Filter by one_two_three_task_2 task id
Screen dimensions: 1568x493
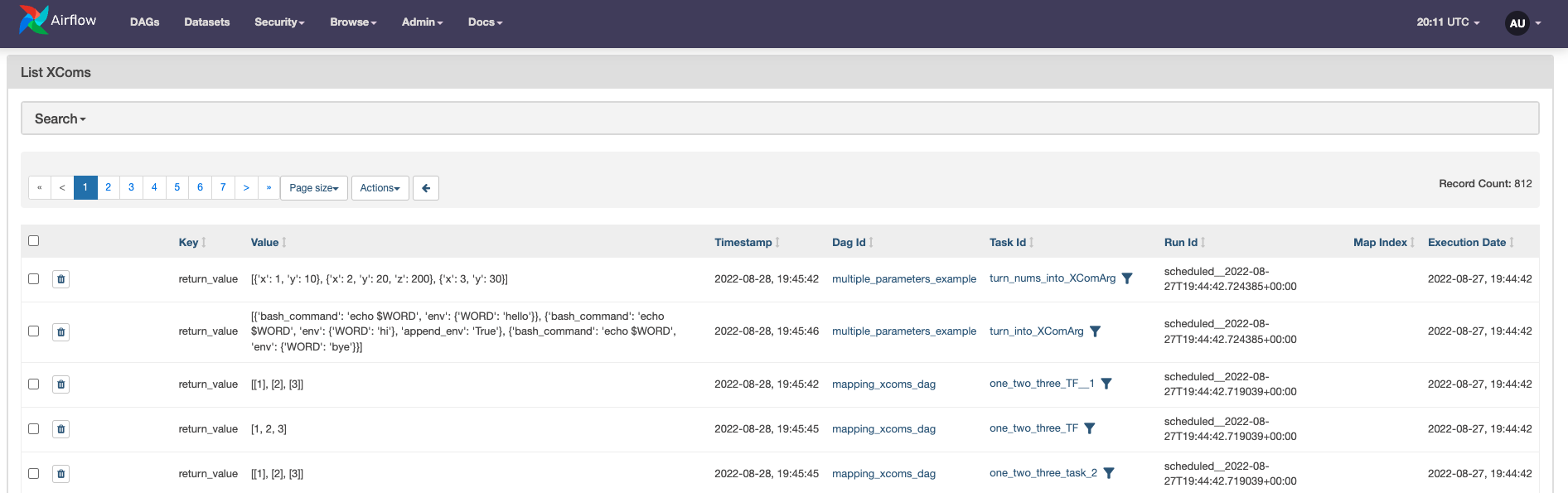pos(1109,473)
